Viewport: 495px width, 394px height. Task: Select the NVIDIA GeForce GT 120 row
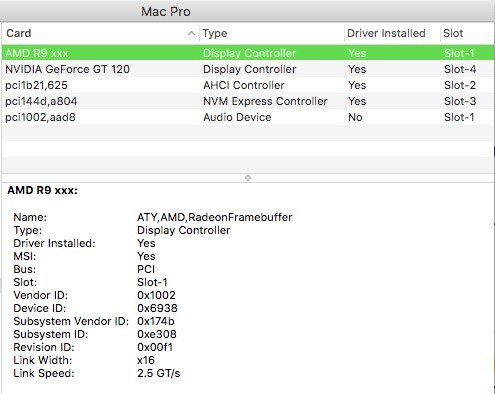(248, 69)
